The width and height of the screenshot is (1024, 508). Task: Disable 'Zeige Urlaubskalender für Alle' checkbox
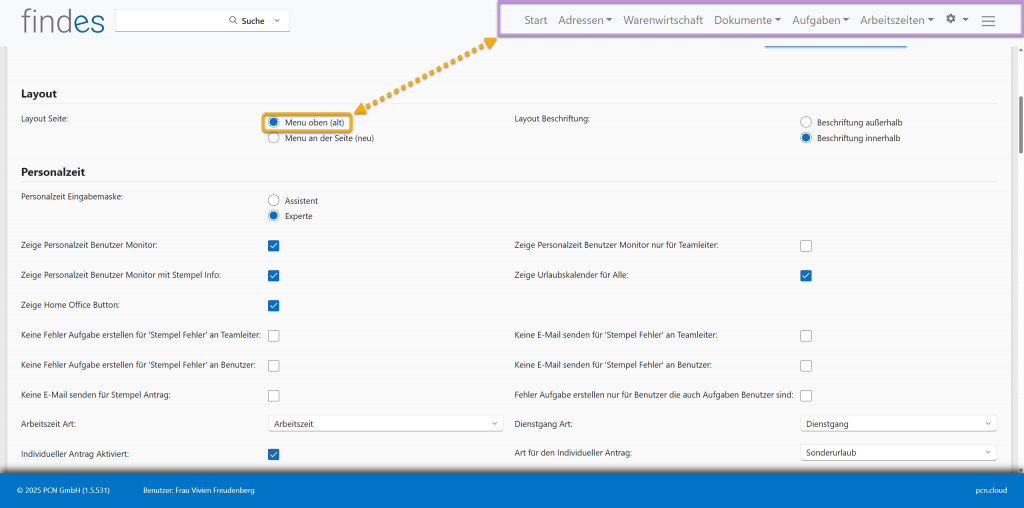point(806,275)
